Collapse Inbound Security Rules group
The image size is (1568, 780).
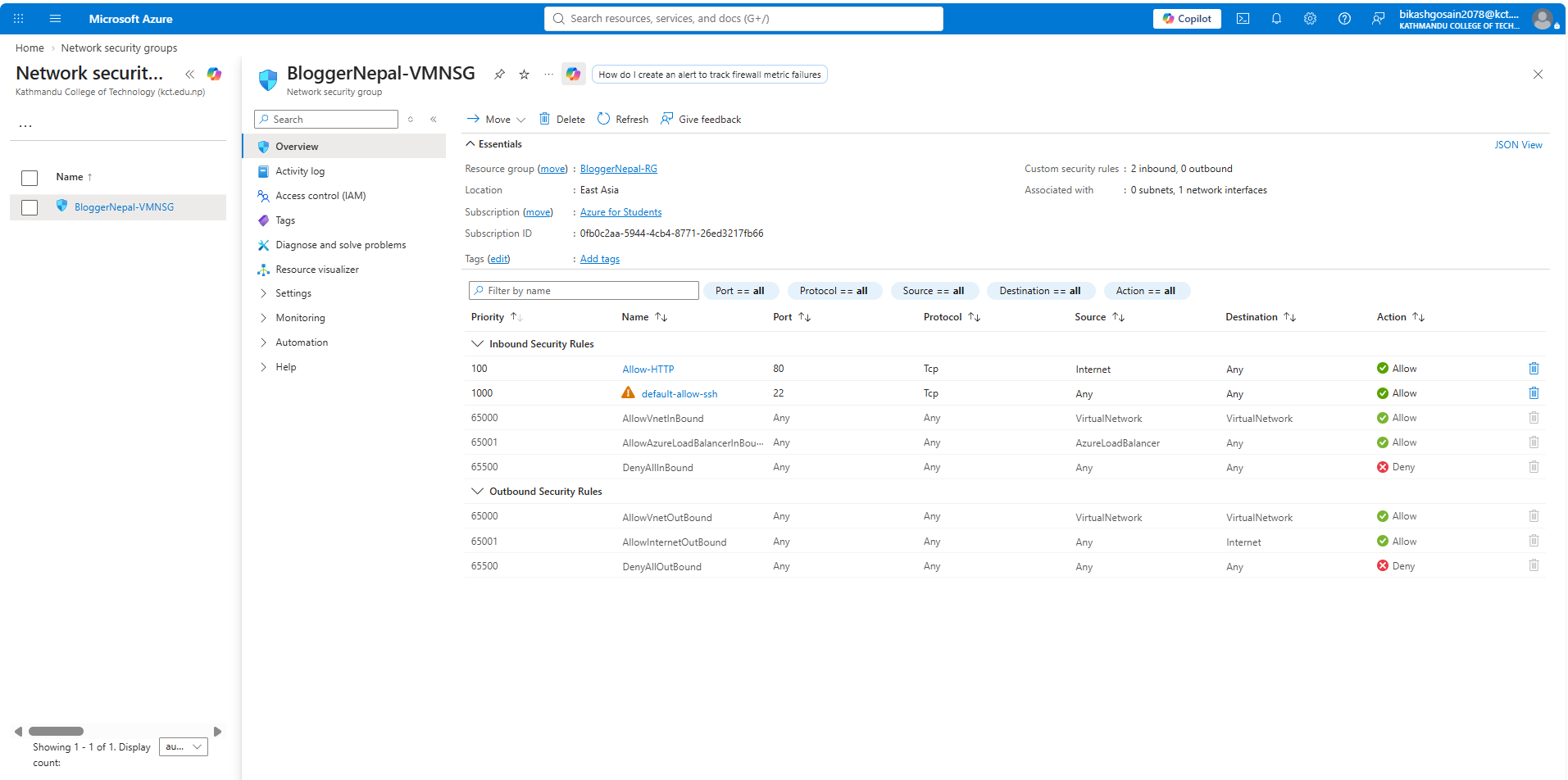point(477,344)
